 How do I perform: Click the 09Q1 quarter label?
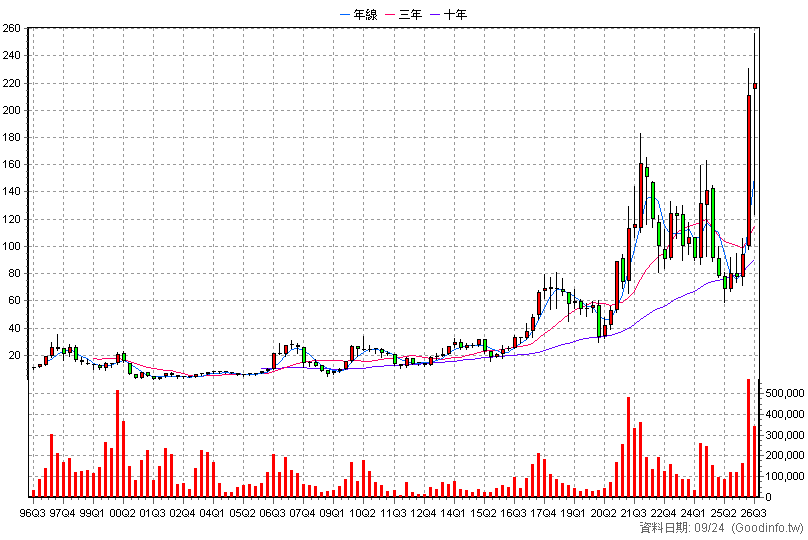[x=332, y=514]
